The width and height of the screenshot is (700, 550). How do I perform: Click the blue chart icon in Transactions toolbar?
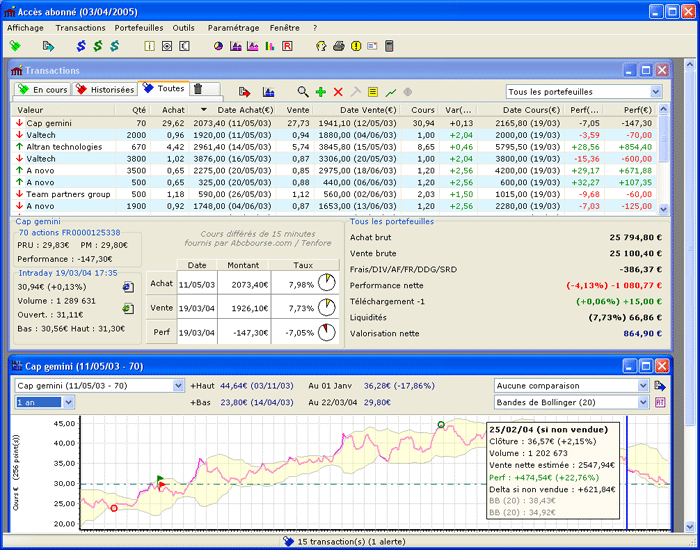(269, 92)
